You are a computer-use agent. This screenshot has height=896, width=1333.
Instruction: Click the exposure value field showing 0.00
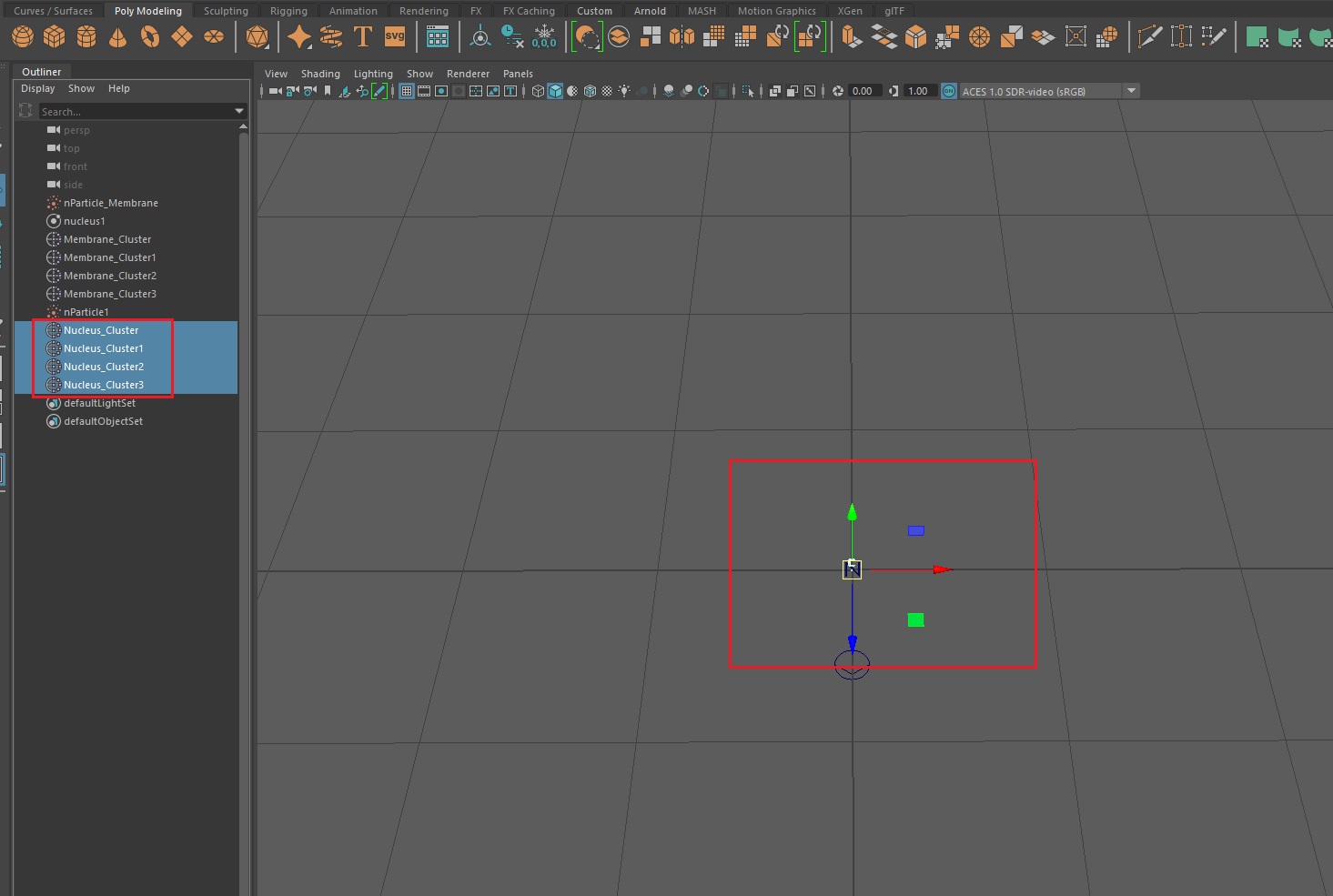(x=863, y=91)
